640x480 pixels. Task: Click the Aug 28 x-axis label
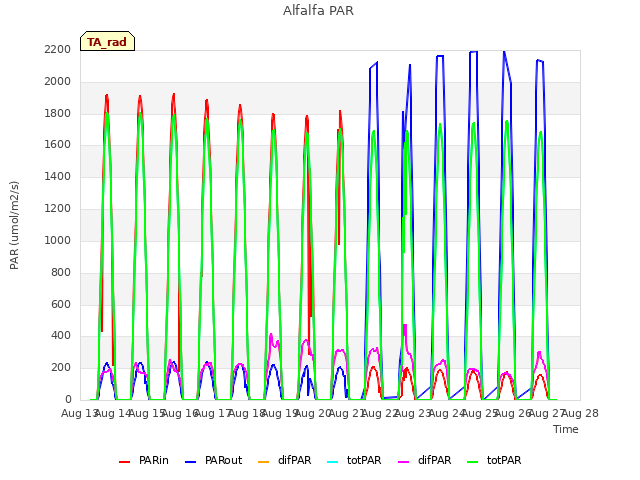(x=580, y=414)
